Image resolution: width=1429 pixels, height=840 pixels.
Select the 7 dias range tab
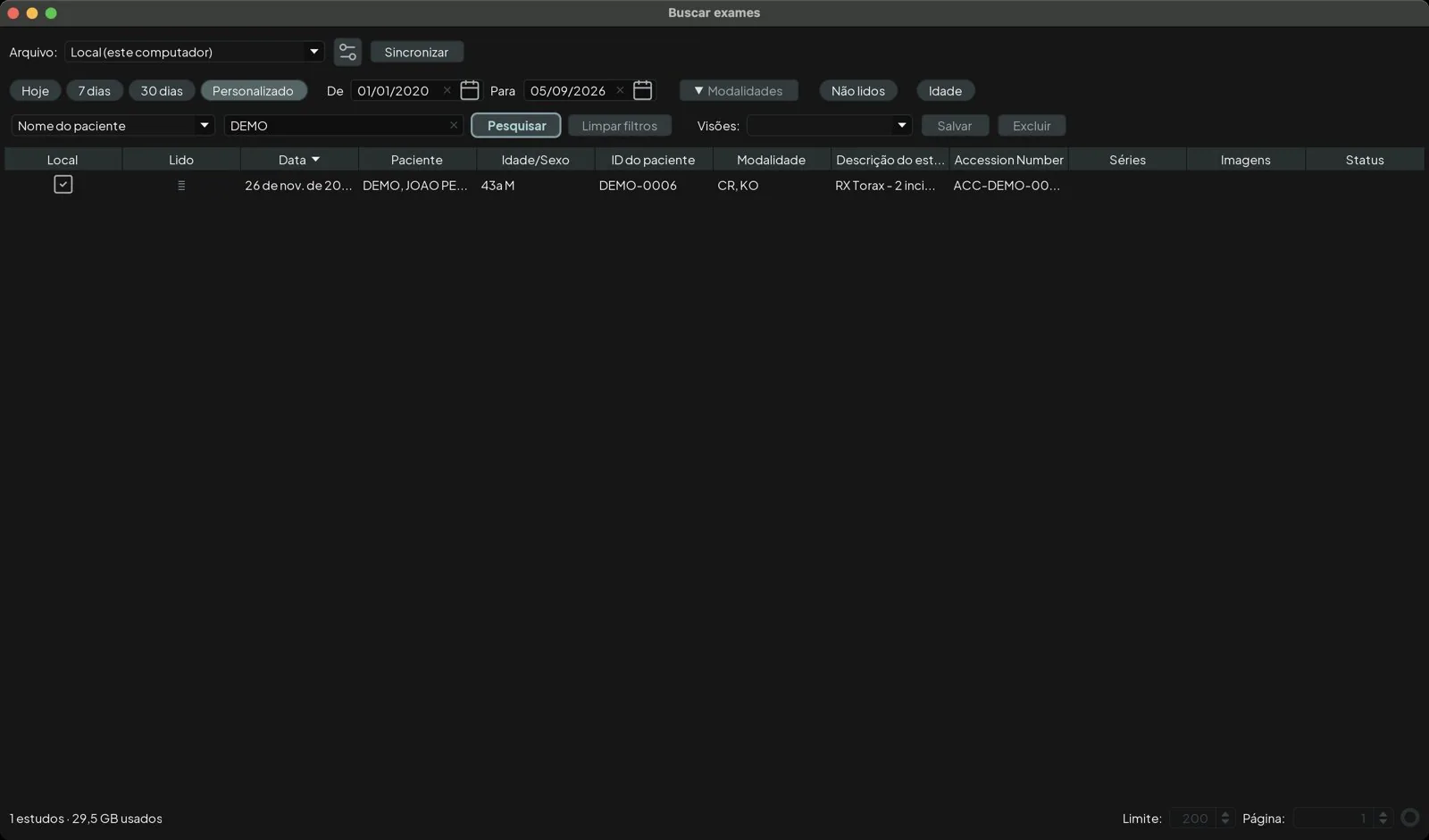pos(94,90)
